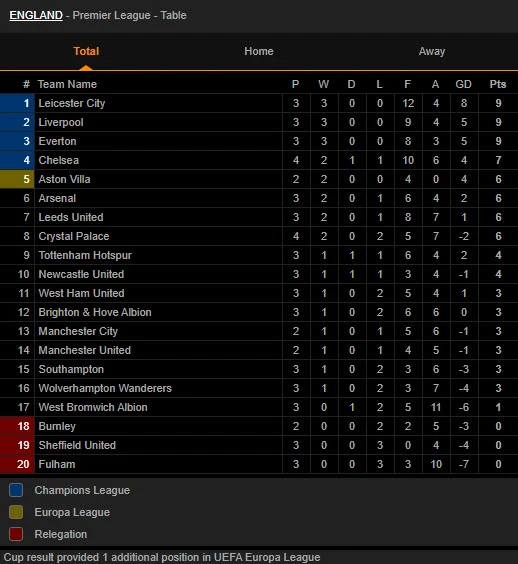The width and height of the screenshot is (518, 564).
Task: Select the Total table tab
Action: pyautogui.click(x=86, y=51)
